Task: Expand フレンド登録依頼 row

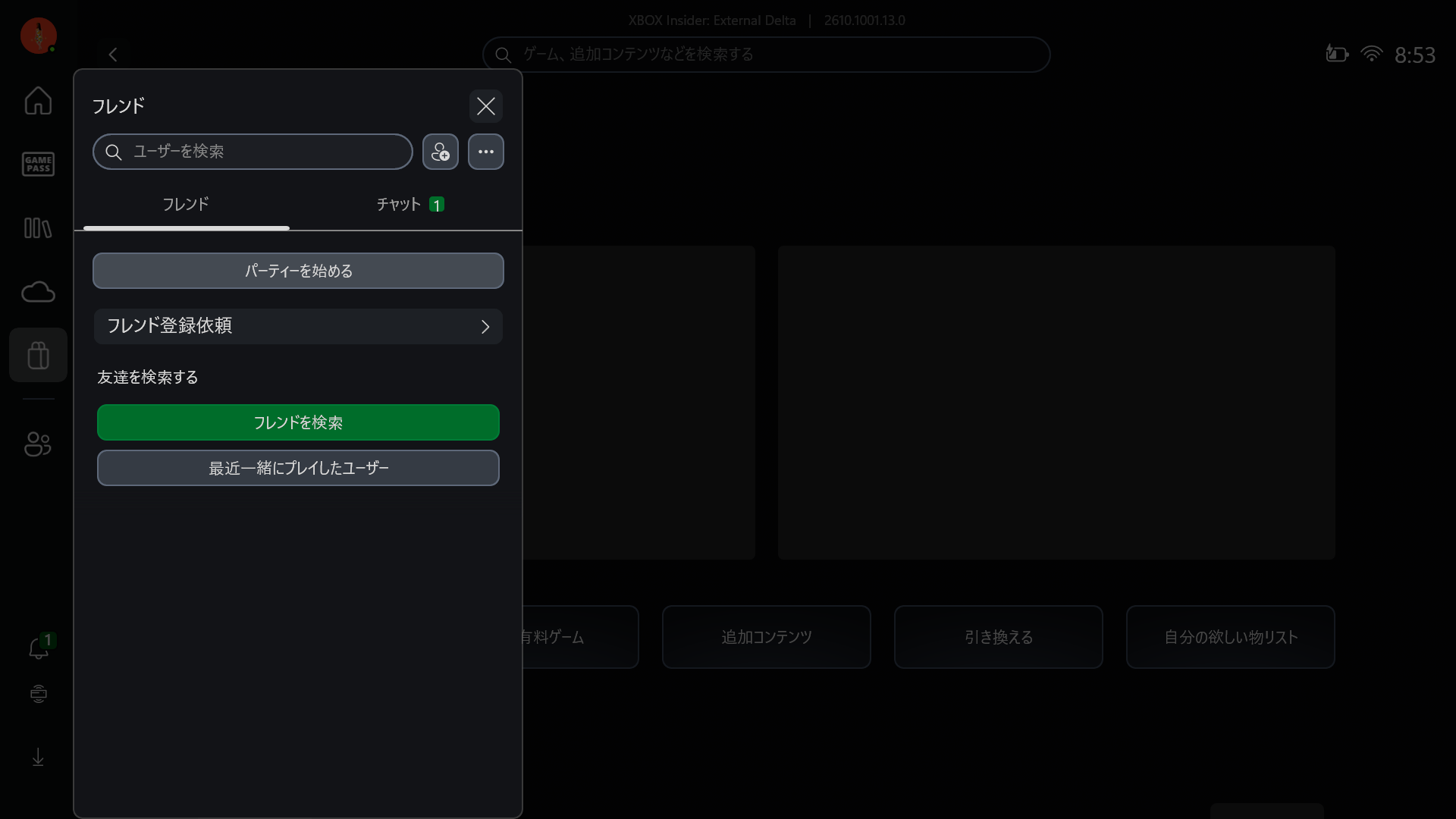Action: 298,326
